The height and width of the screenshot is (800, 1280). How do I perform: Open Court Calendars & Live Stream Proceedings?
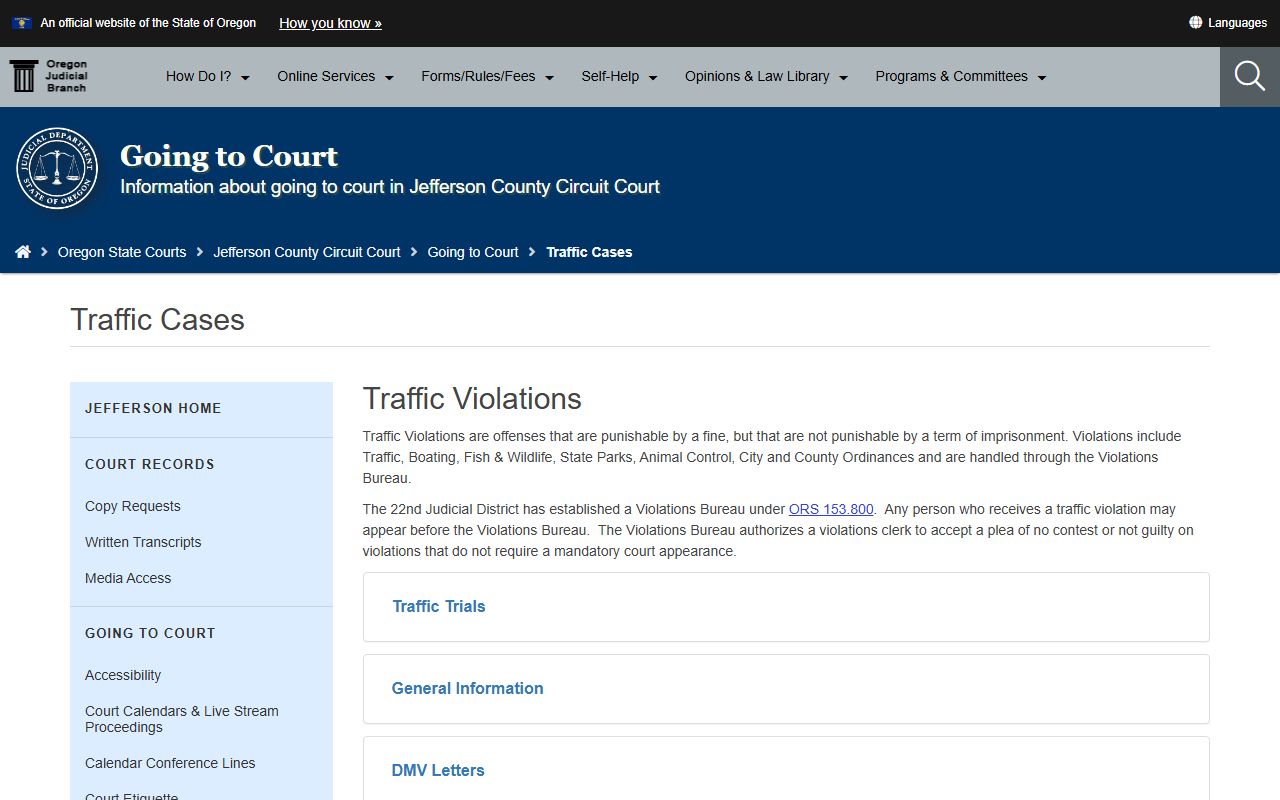[x=182, y=719]
